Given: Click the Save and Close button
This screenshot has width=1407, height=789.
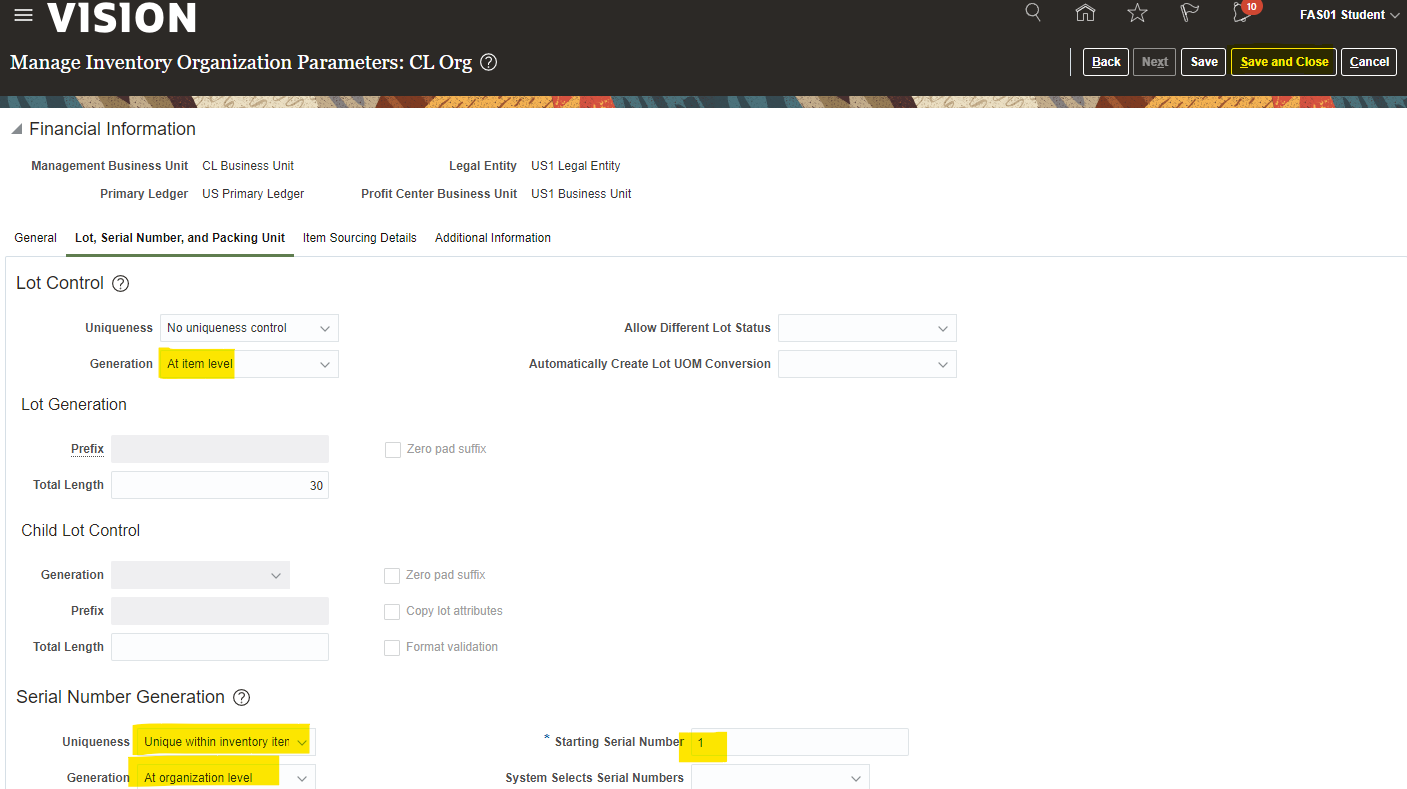Looking at the screenshot, I should click(1283, 62).
